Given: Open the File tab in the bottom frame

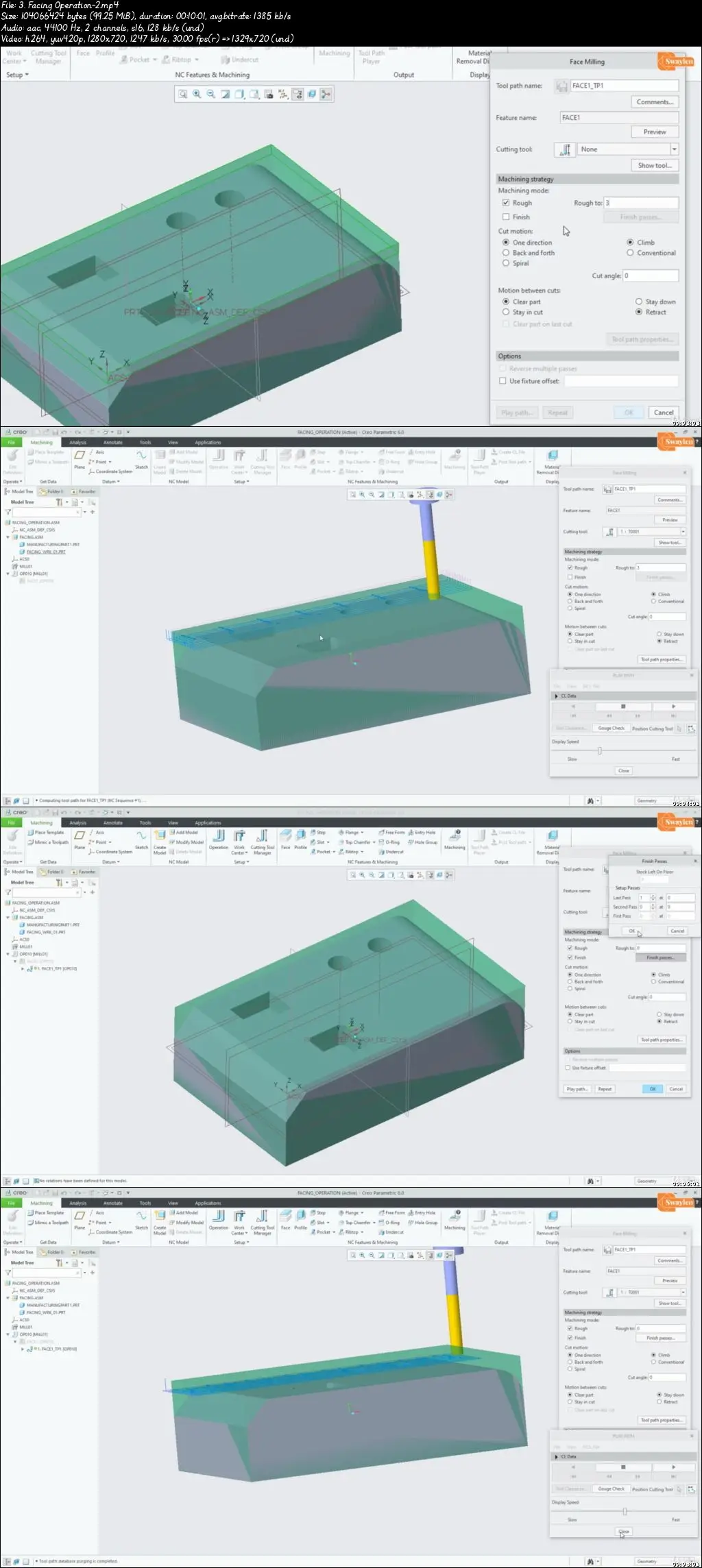Looking at the screenshot, I should (x=12, y=1203).
